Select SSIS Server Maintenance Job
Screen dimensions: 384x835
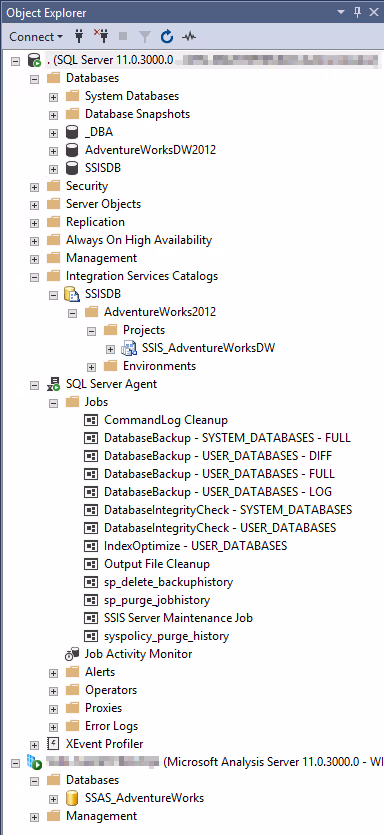(178, 618)
